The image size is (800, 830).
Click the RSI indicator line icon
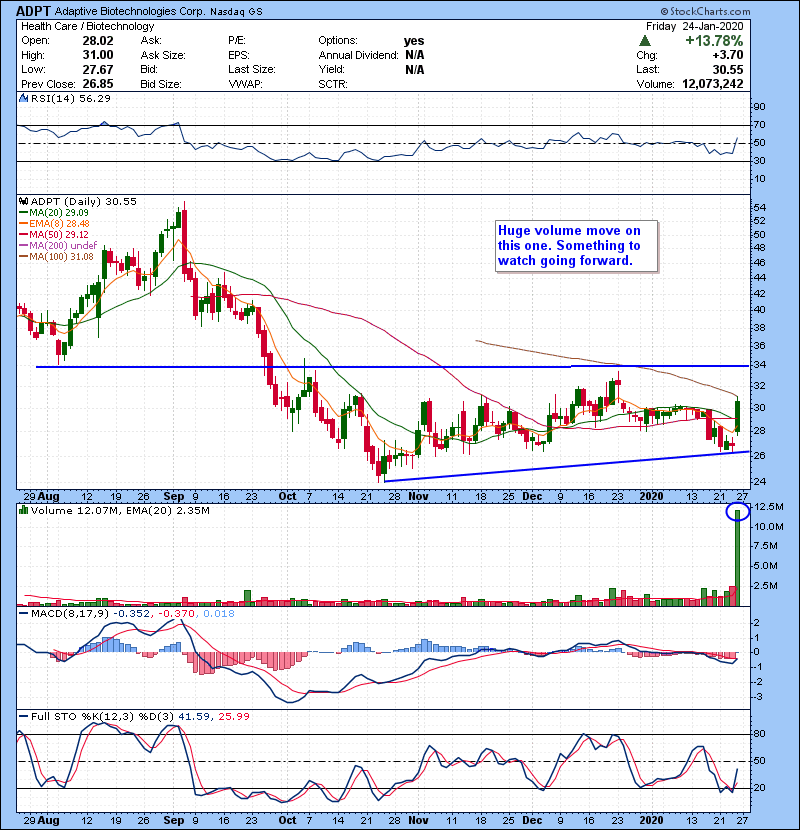click(x=23, y=98)
